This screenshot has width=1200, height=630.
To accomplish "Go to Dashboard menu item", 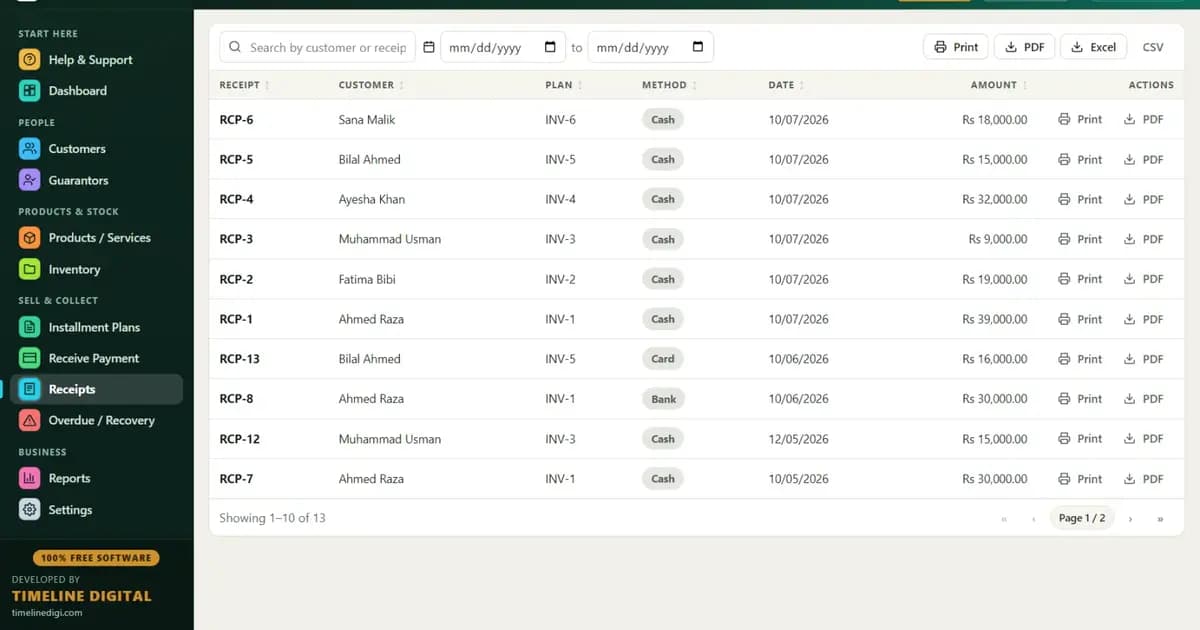I will click(96, 91).
